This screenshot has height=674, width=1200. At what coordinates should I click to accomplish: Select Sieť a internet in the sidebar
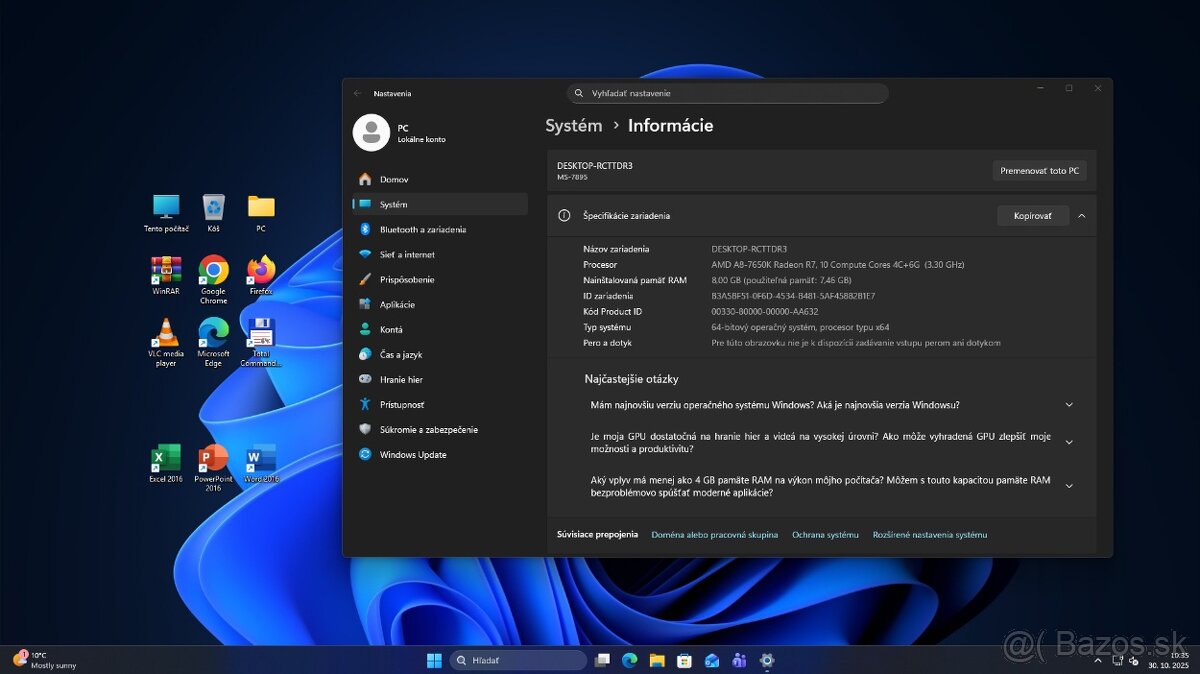[x=403, y=254]
